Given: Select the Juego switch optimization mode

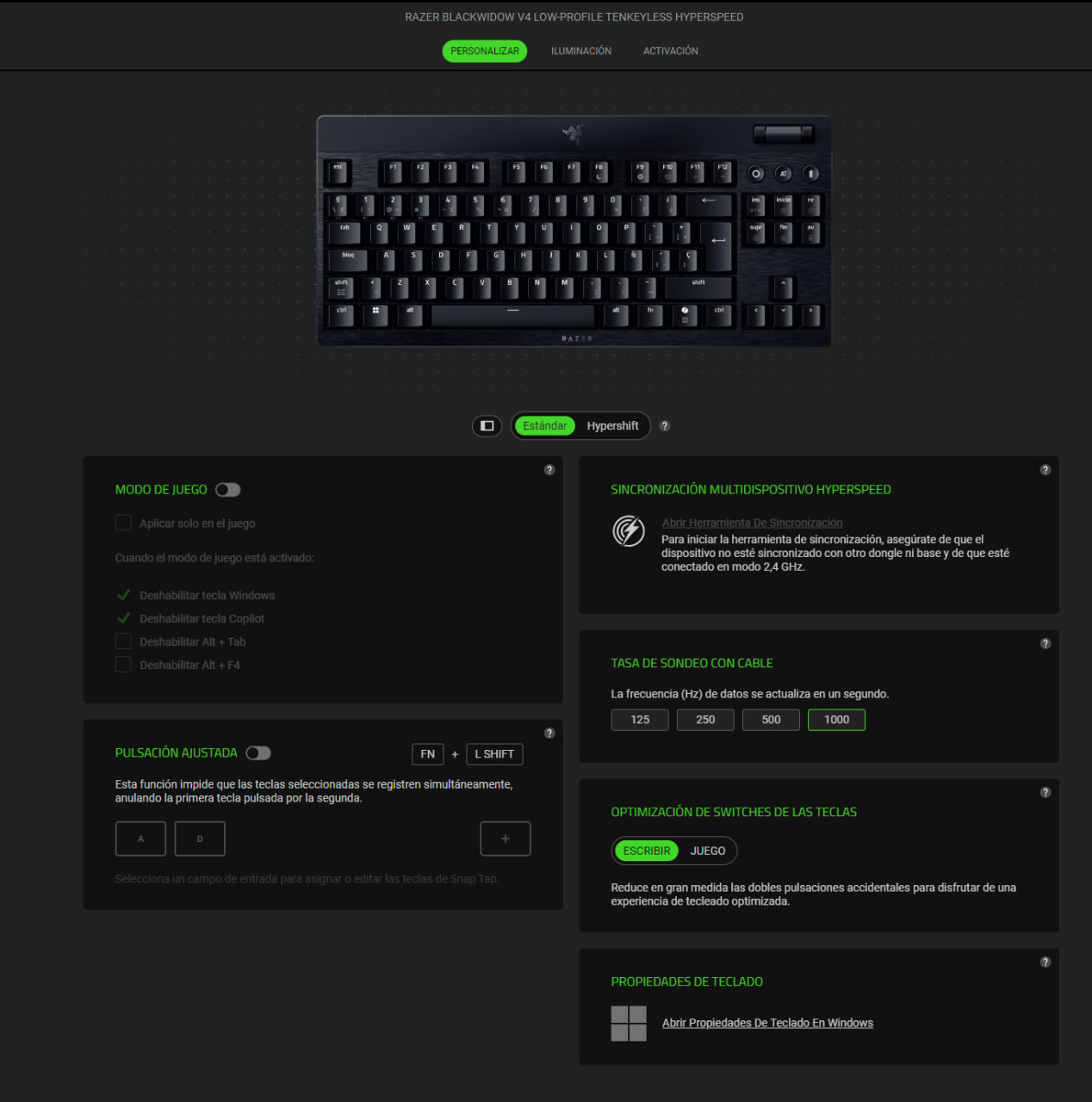Looking at the screenshot, I should pos(708,851).
